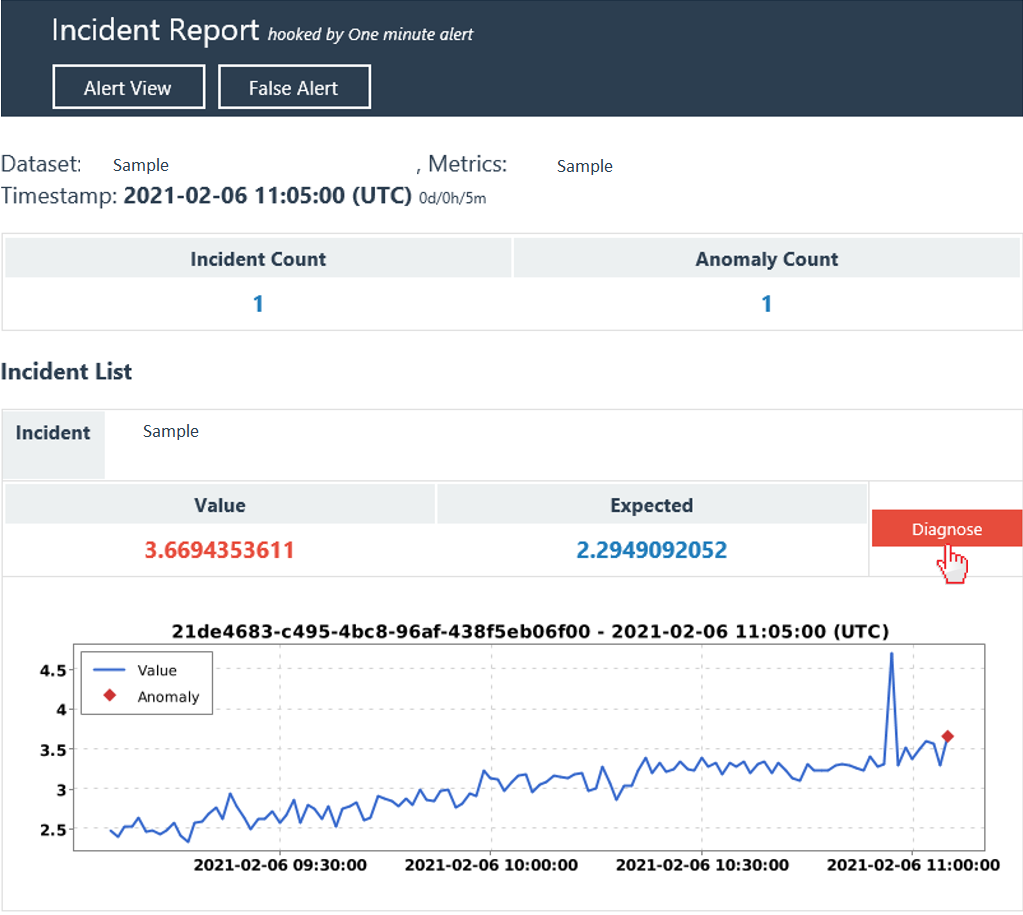Click the Anomaly legend diamond icon
This screenshot has width=1023, height=915.
click(110, 696)
